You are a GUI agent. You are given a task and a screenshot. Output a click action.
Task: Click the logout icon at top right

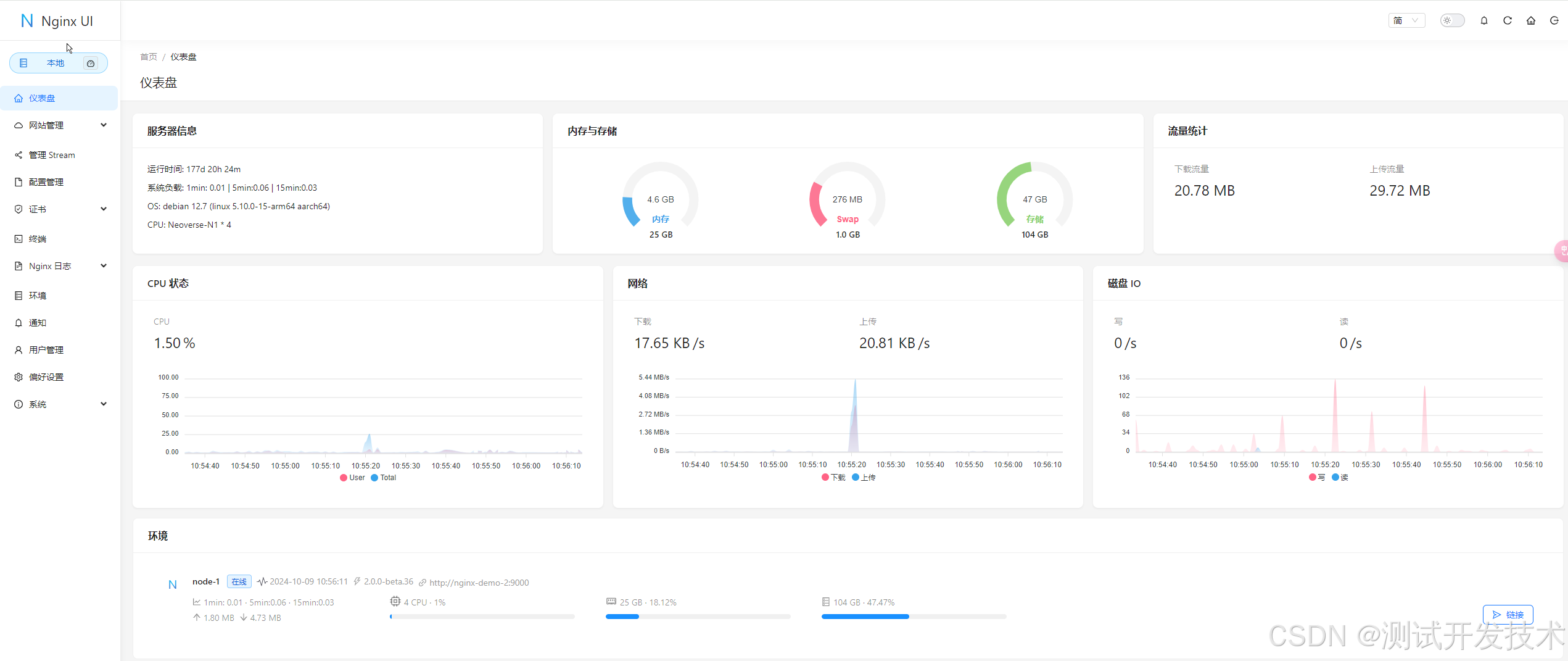click(1554, 21)
